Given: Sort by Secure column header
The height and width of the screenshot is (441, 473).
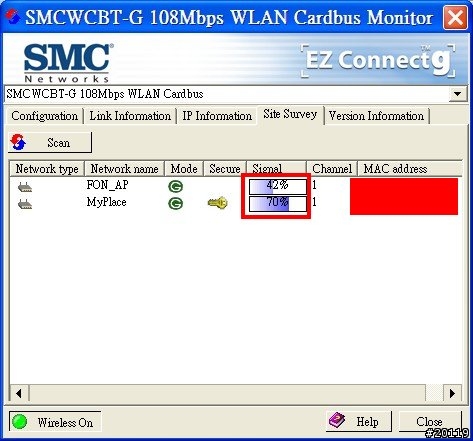Looking at the screenshot, I should tap(225, 169).
